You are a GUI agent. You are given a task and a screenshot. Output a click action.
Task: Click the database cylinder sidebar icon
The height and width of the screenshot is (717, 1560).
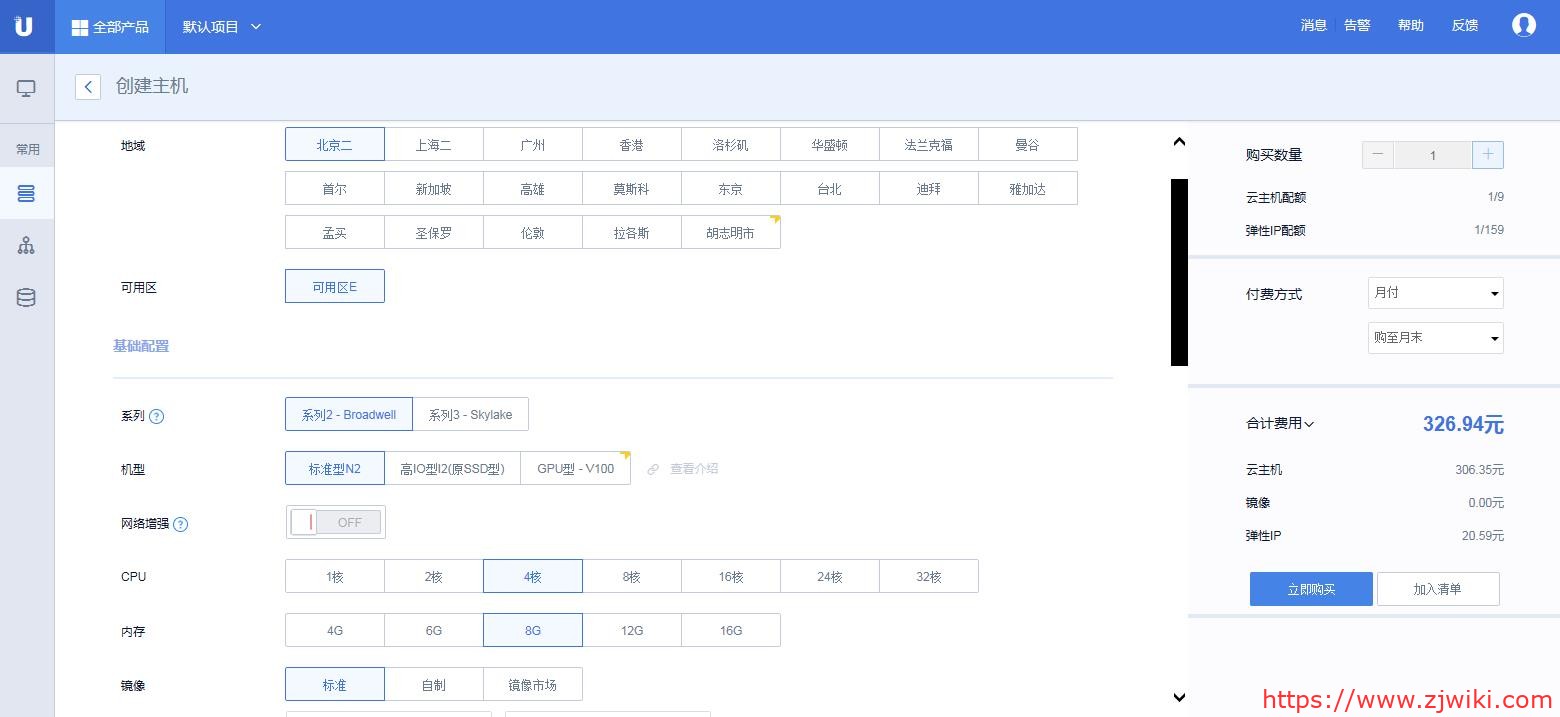tap(26, 298)
